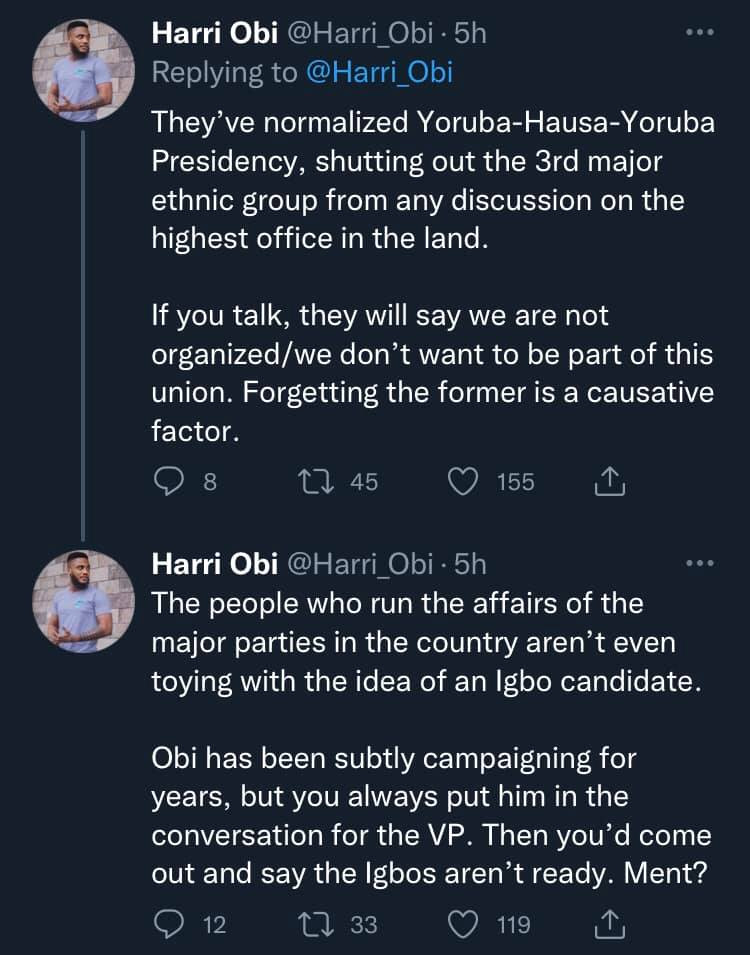The height and width of the screenshot is (955, 750).
Task: Open Harri Obi display name on second tweet
Action: [x=214, y=565]
